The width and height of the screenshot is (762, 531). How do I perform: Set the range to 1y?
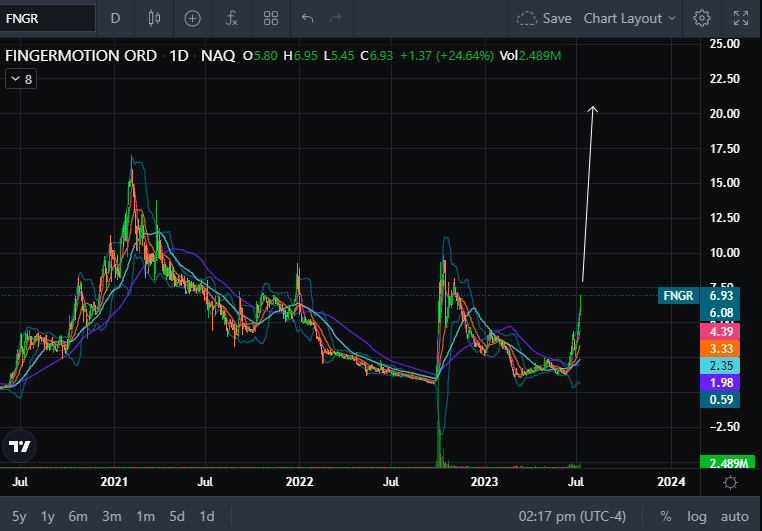[48, 516]
